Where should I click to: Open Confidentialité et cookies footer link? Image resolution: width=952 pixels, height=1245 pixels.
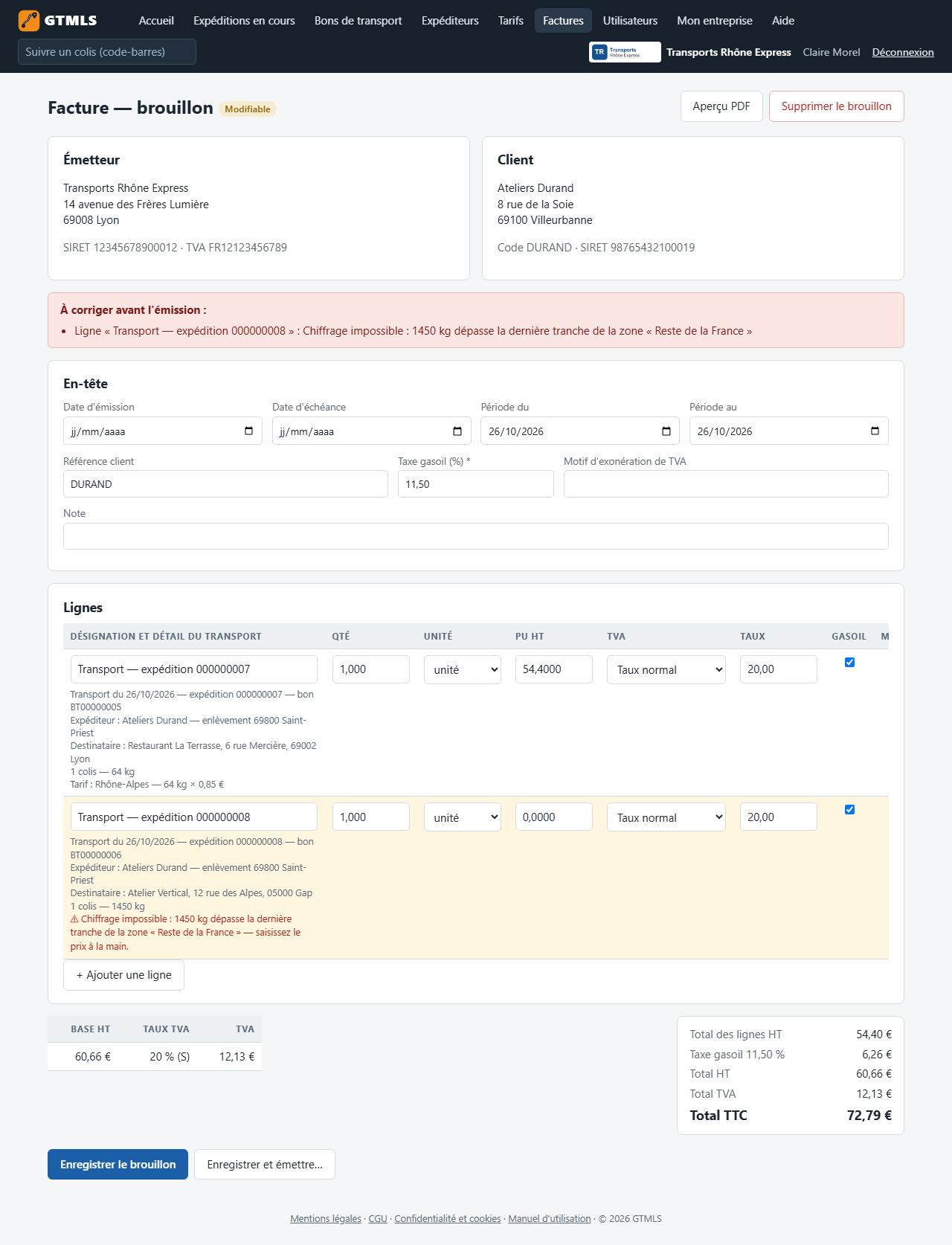tap(448, 1218)
